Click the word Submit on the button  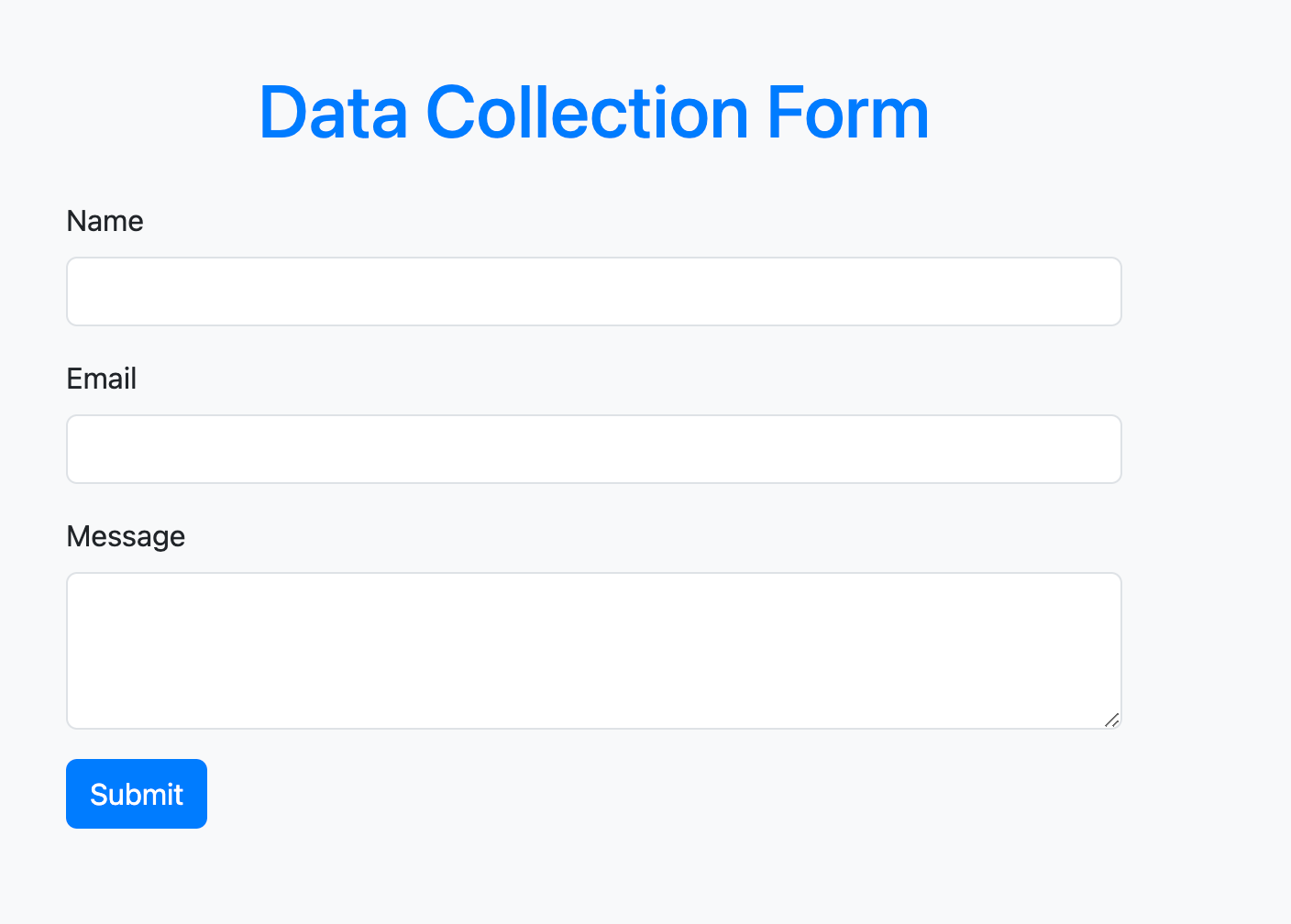coord(136,794)
